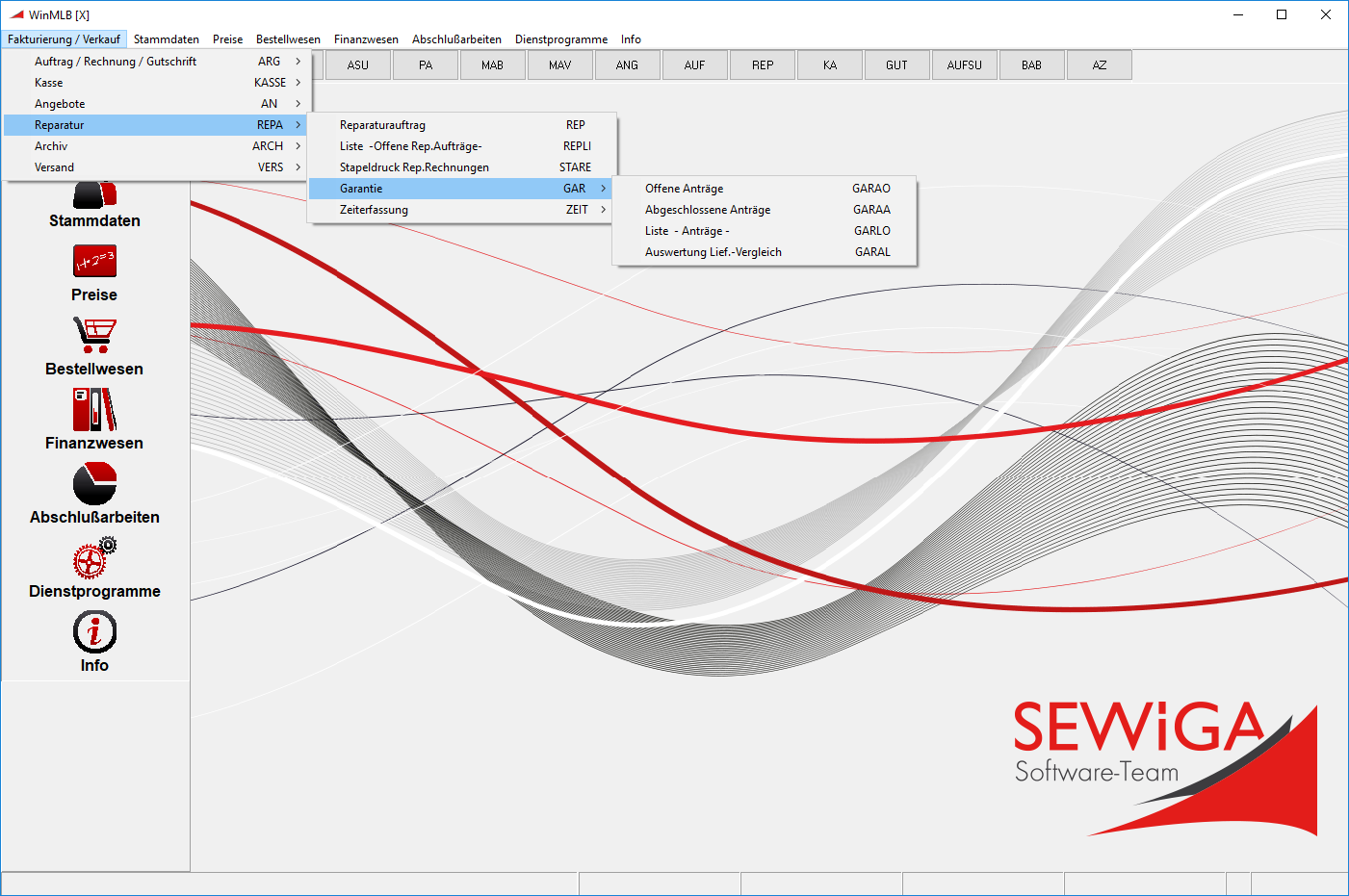Viewport: 1349px width, 896px height.
Task: Open the Bestellwesen menu in menu bar
Action: [x=289, y=39]
